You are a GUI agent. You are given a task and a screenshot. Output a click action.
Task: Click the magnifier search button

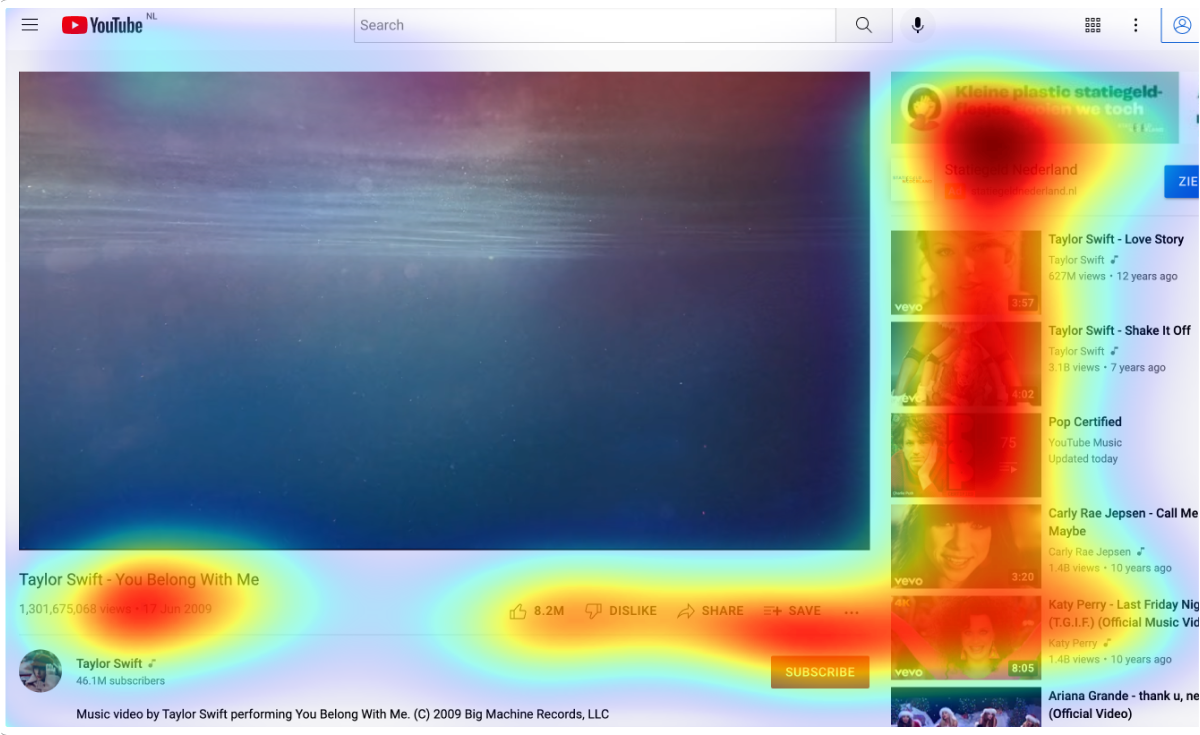[864, 25]
